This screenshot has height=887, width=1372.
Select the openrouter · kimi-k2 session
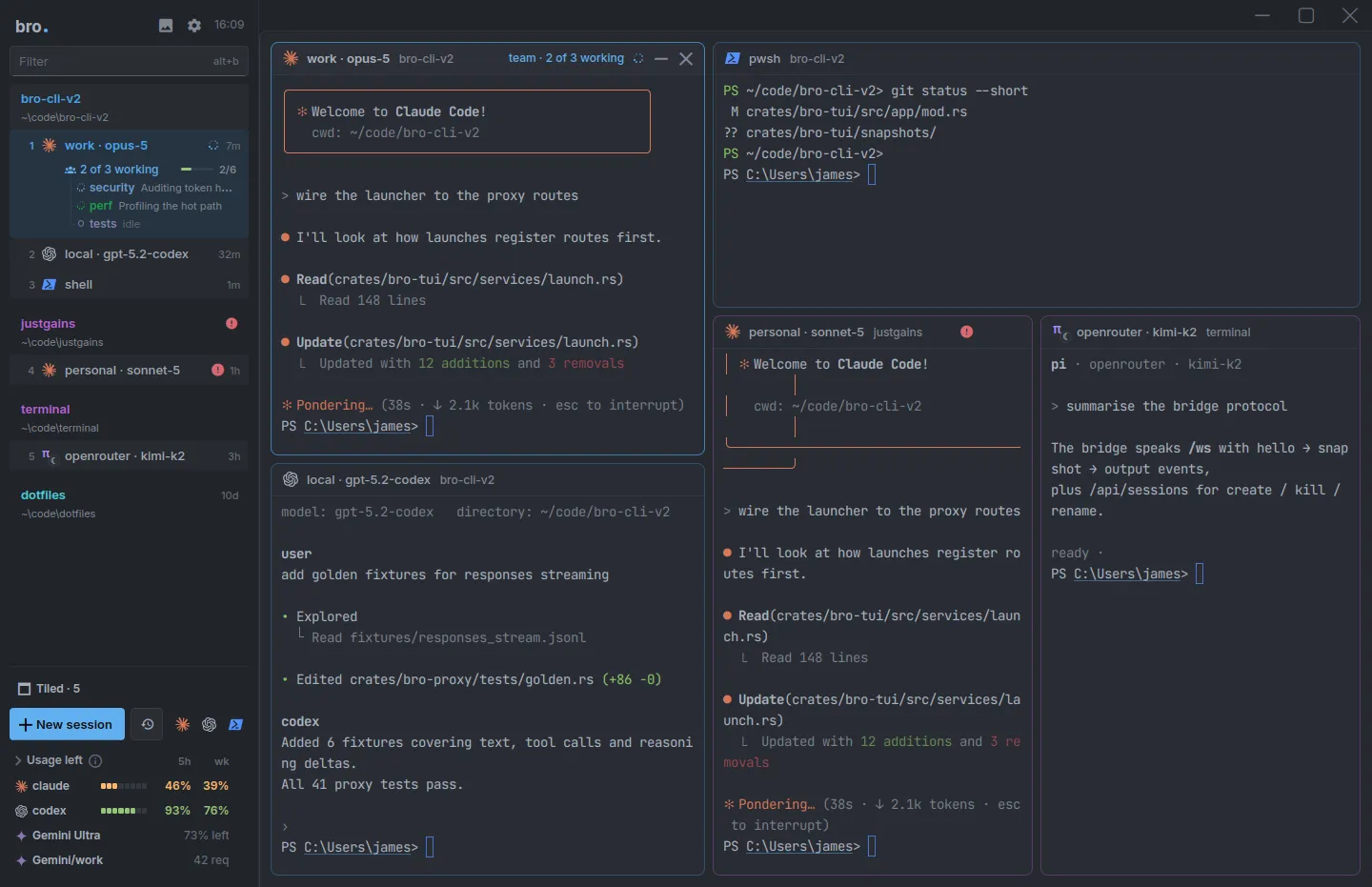click(130, 456)
